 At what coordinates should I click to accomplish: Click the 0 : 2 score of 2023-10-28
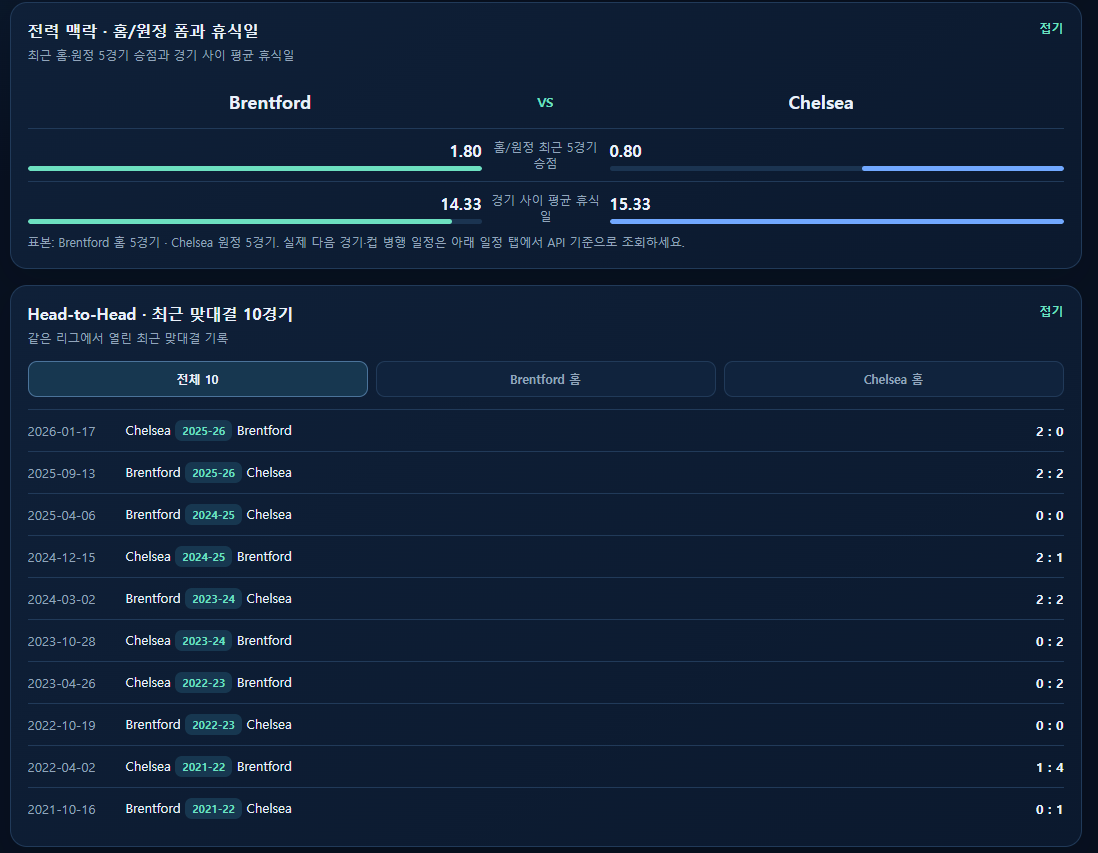pos(1050,642)
